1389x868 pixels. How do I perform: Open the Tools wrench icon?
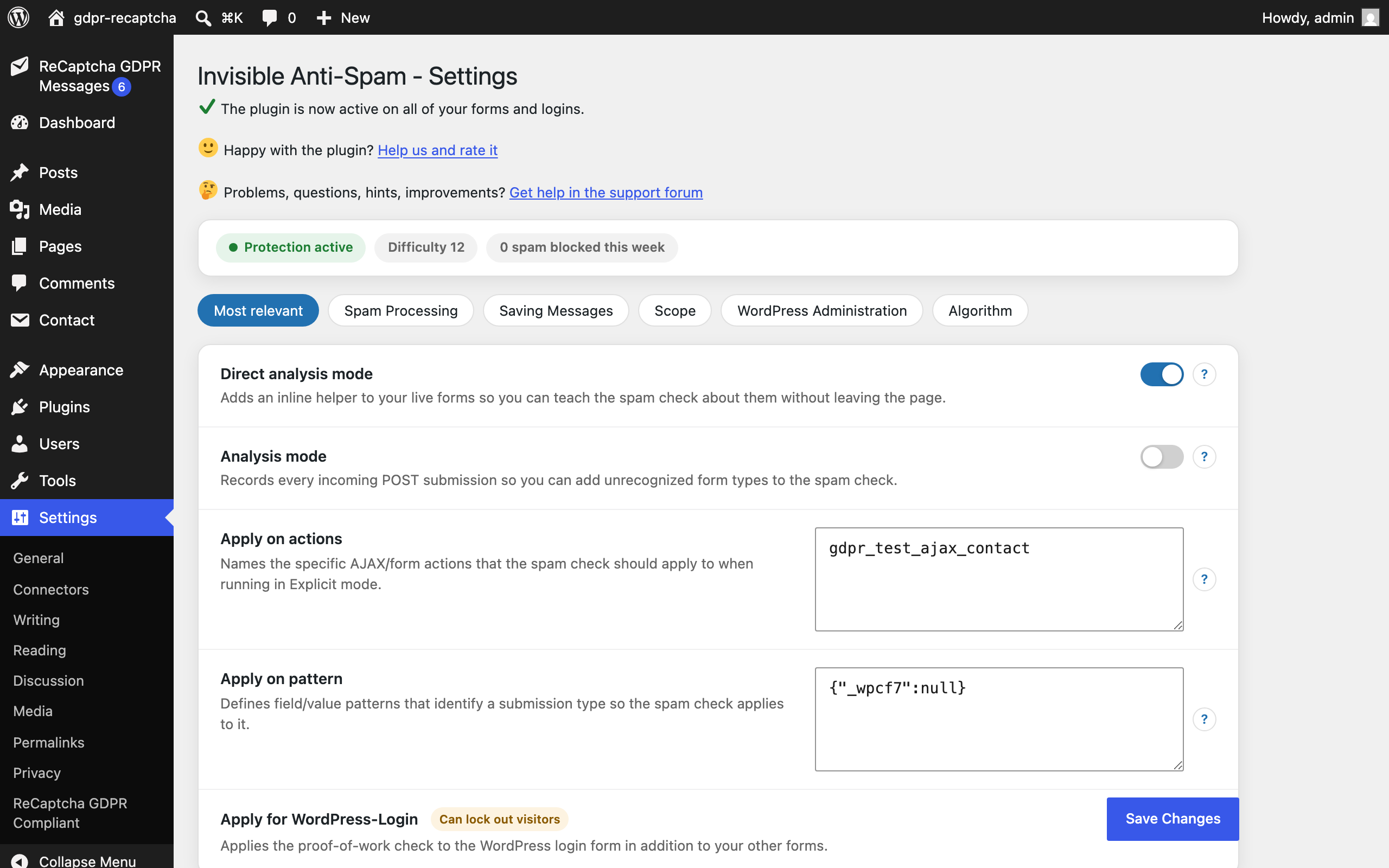[20, 481]
